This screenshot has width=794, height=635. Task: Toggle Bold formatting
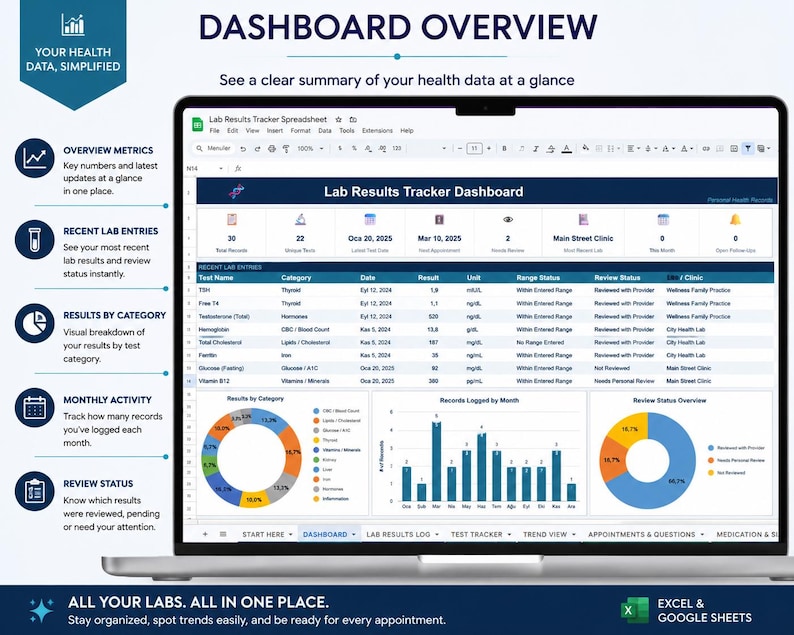(504, 148)
